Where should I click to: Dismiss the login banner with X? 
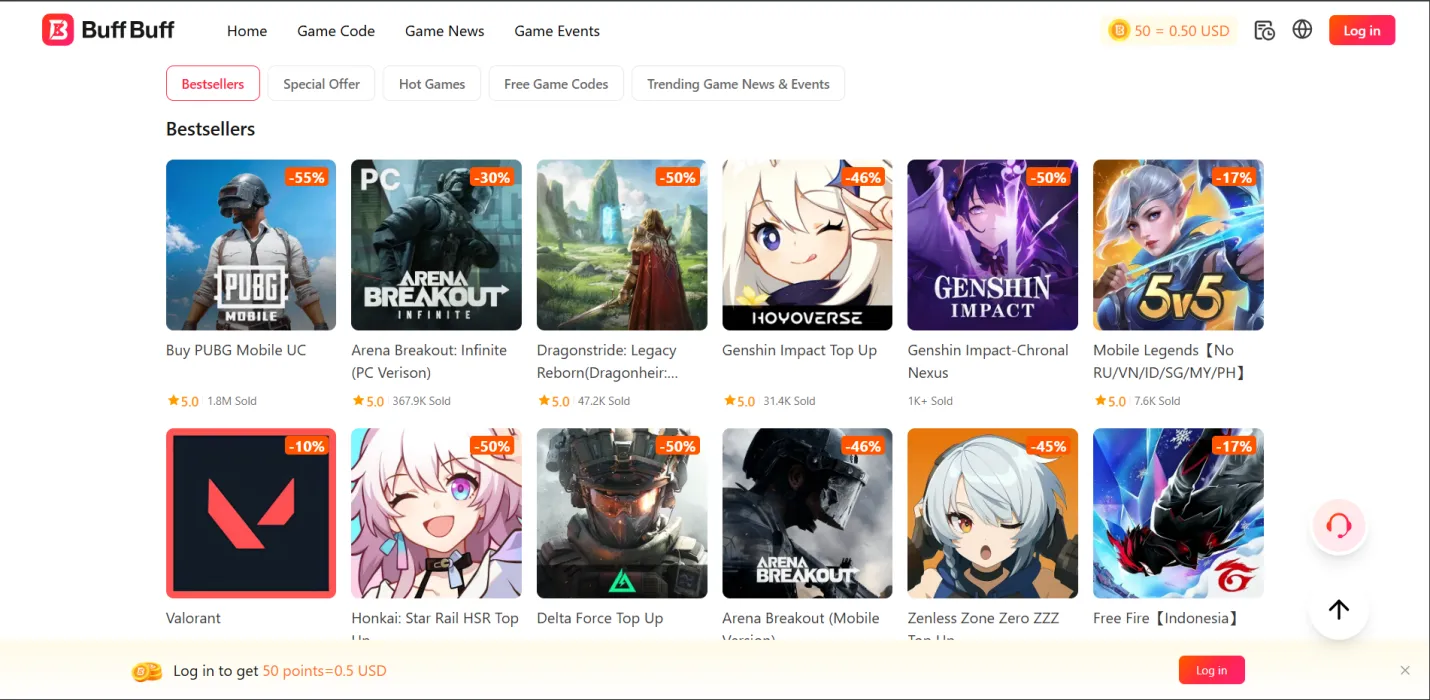click(x=1405, y=670)
